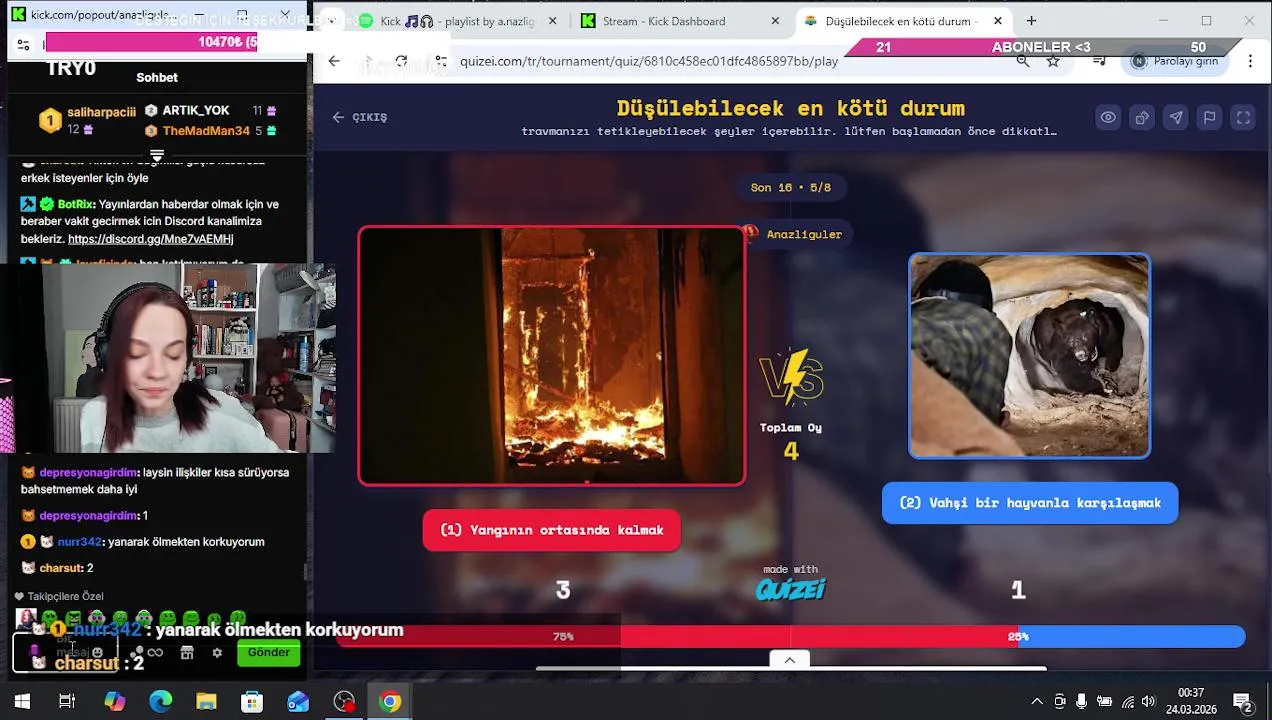
Task: Open chat settings gear in Kick popout
Action: pos(217,653)
